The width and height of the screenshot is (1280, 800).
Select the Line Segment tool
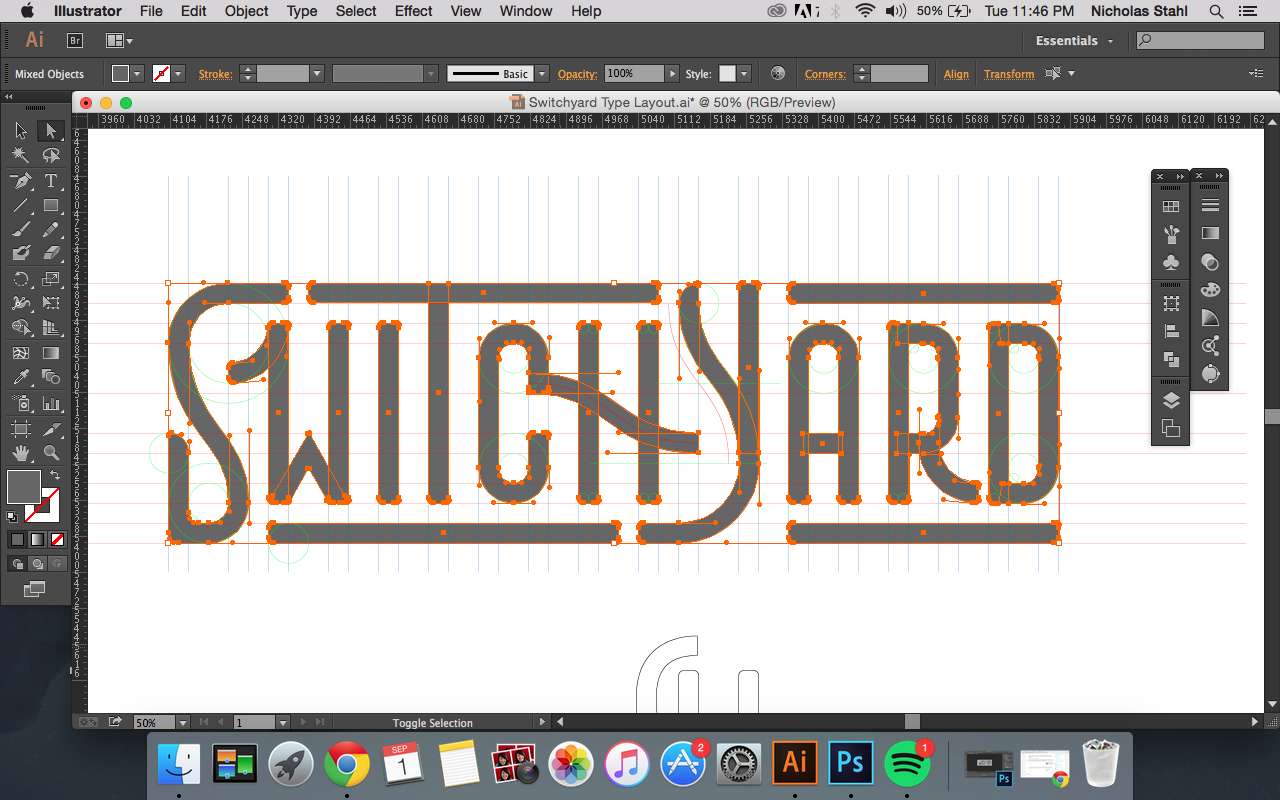click(x=21, y=206)
